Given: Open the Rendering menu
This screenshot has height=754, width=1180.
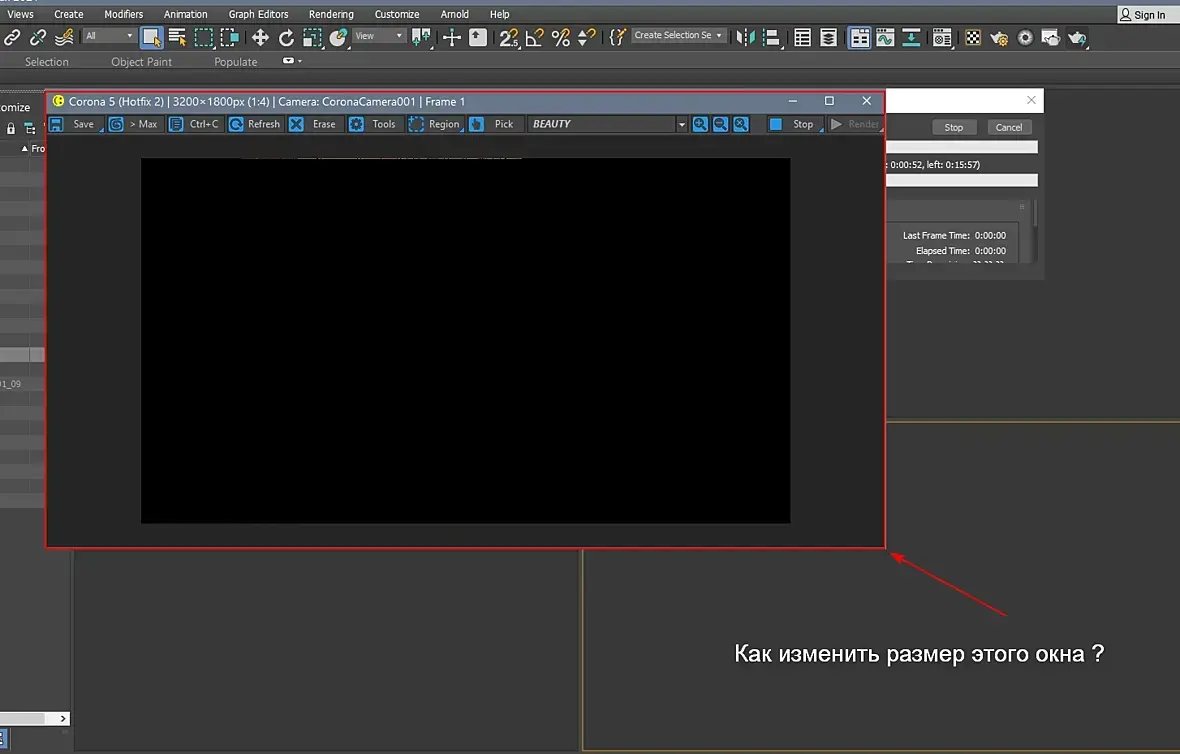Looking at the screenshot, I should pos(330,14).
